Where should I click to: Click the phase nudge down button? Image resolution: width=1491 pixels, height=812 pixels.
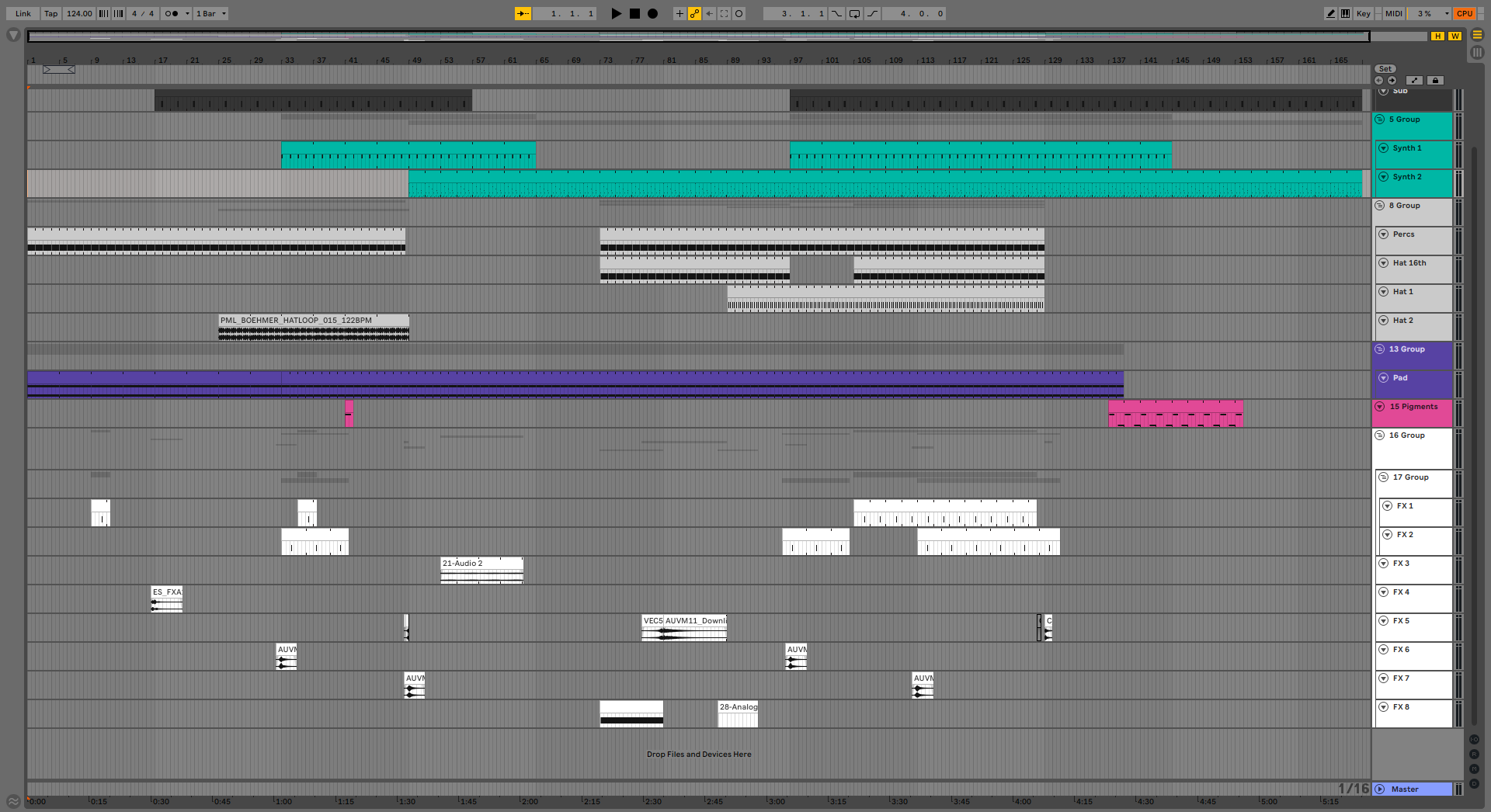[x=103, y=13]
